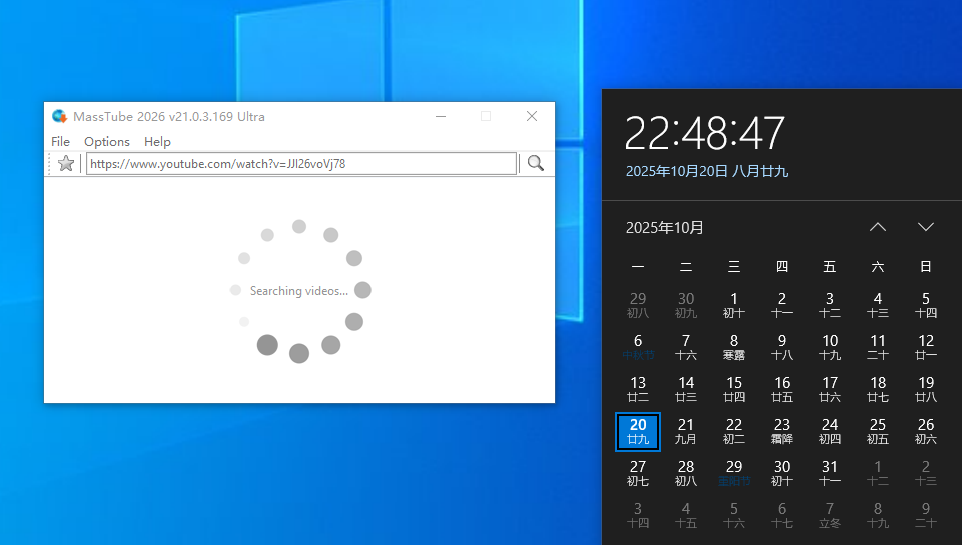Select October 31 in calendar
This screenshot has width=962, height=545.
point(830,473)
